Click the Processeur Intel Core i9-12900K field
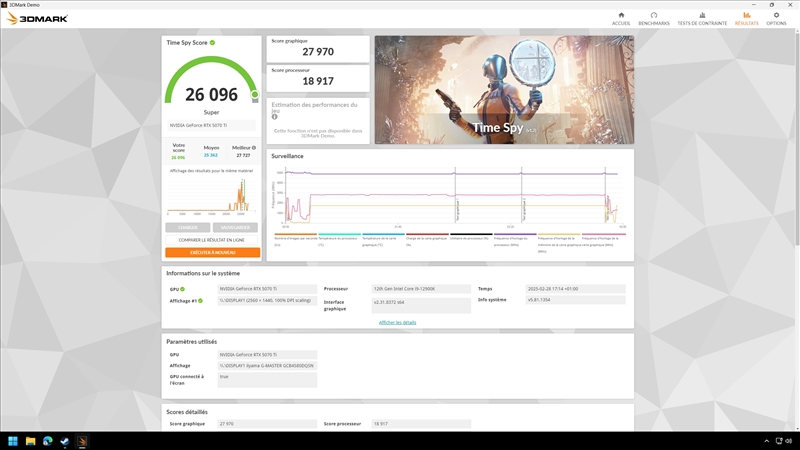 coord(421,289)
